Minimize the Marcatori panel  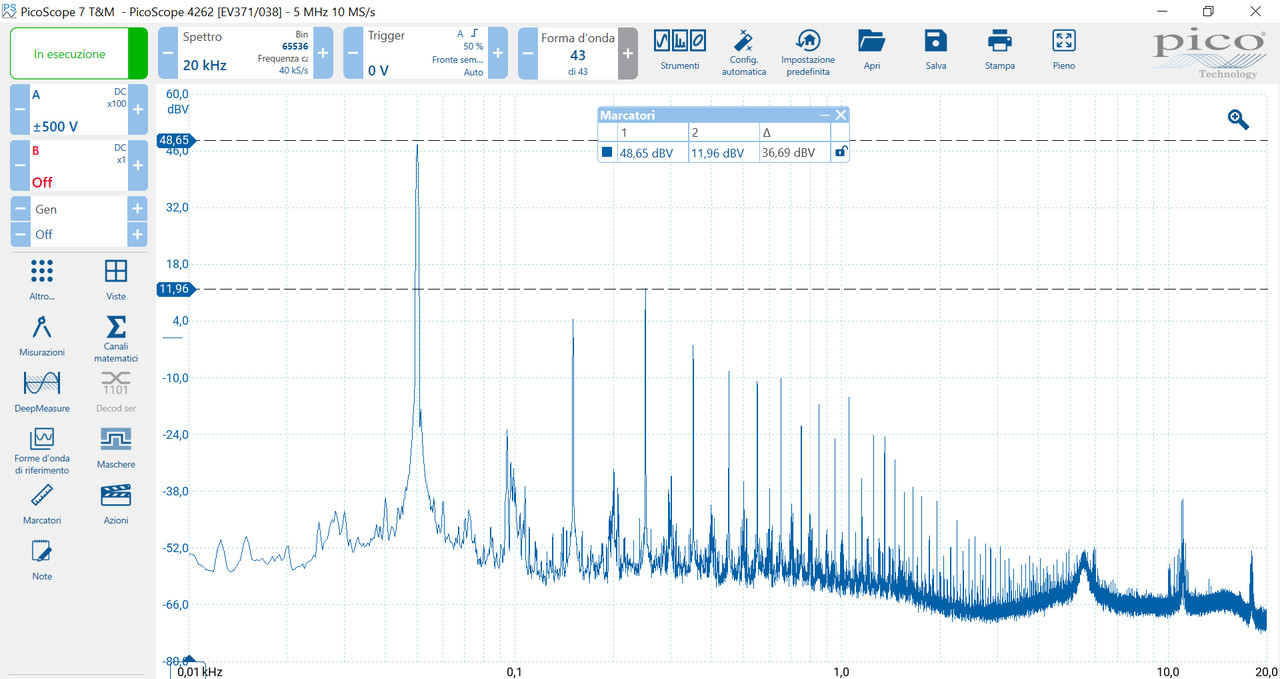coord(825,115)
